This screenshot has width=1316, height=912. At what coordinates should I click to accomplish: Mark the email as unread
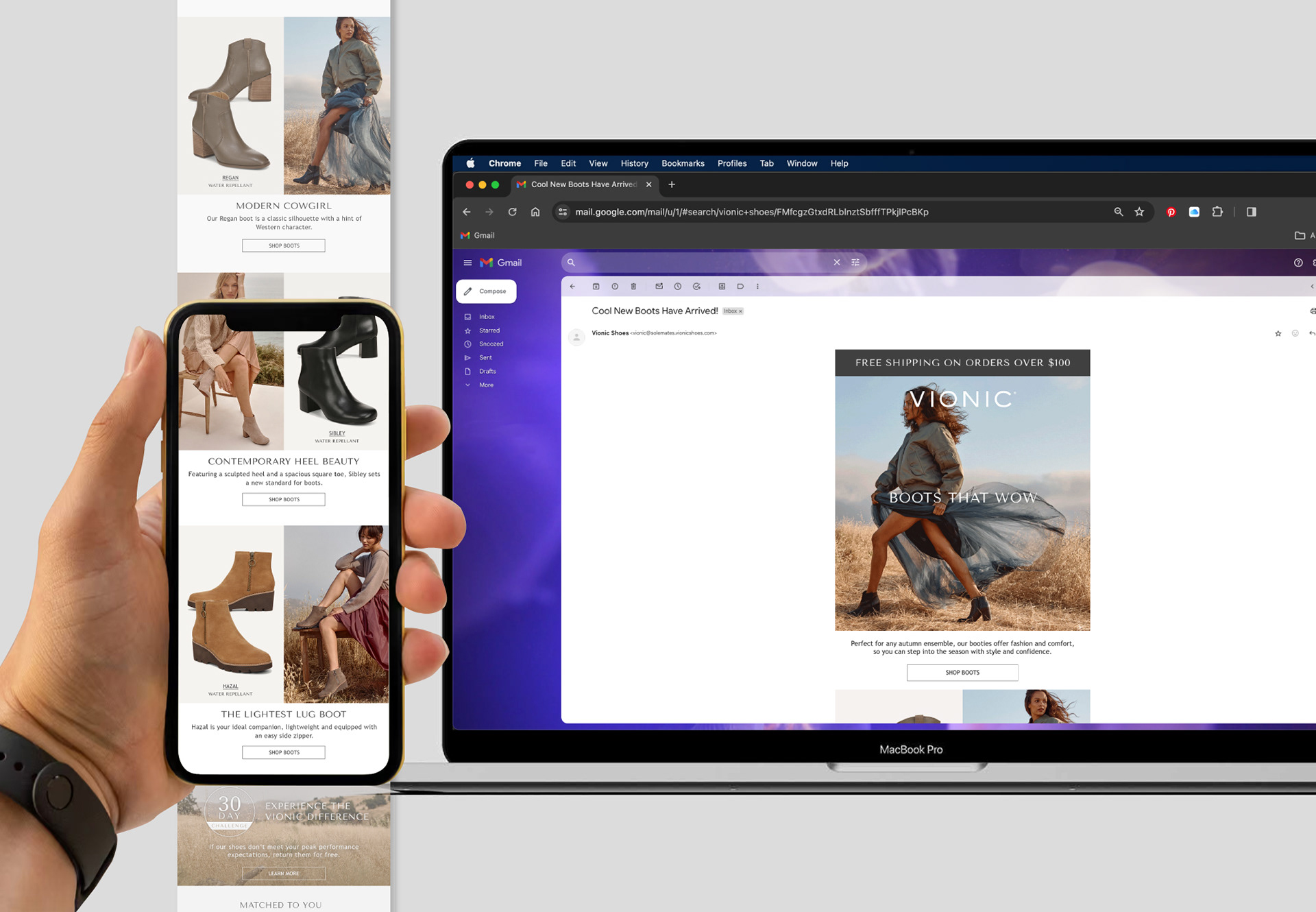659,287
